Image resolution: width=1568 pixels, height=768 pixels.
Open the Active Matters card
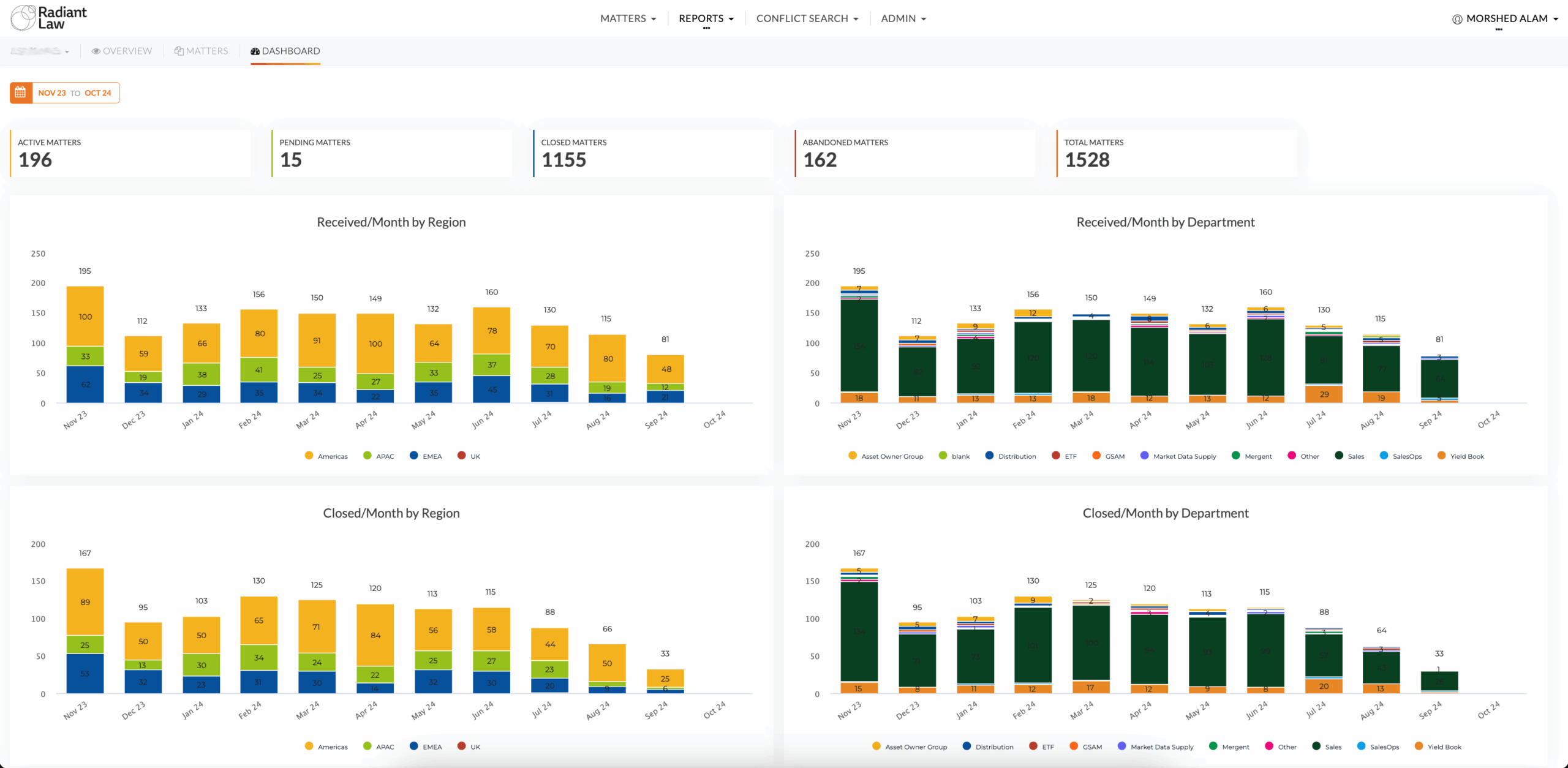coord(130,153)
